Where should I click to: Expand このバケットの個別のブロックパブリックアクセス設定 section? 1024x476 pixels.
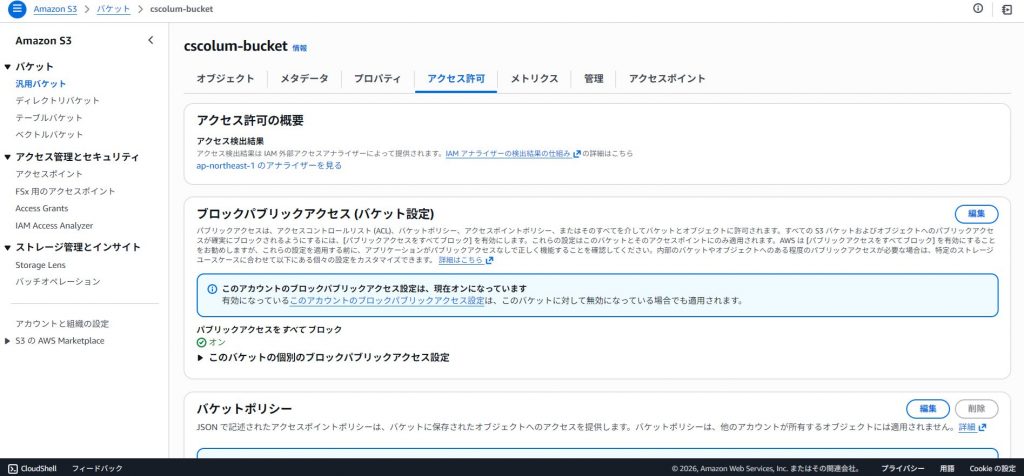tap(200, 357)
